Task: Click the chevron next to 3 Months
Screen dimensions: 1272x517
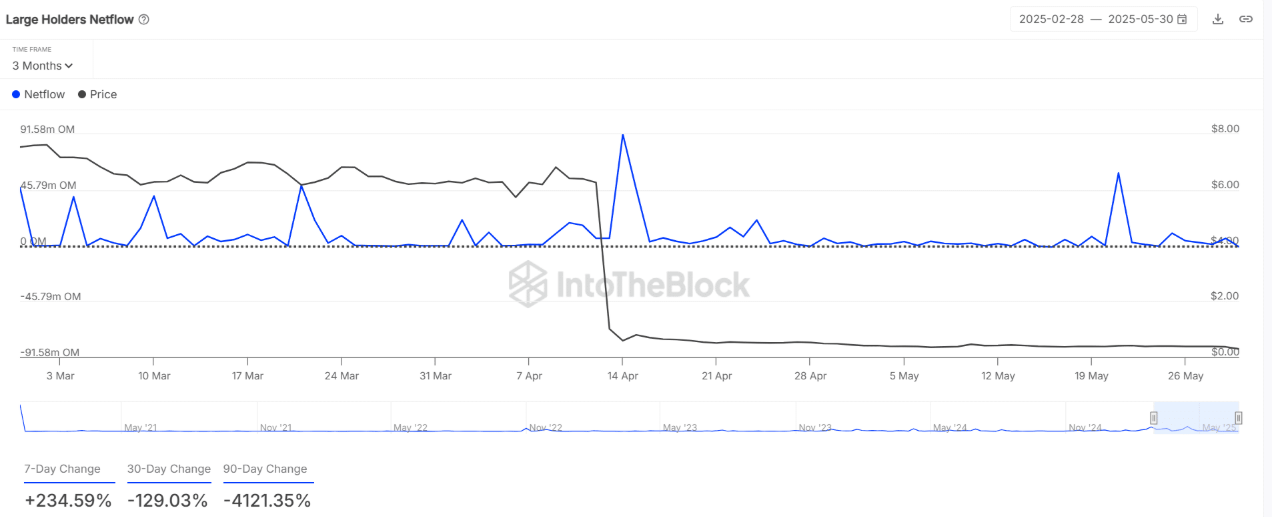Action: point(69,66)
